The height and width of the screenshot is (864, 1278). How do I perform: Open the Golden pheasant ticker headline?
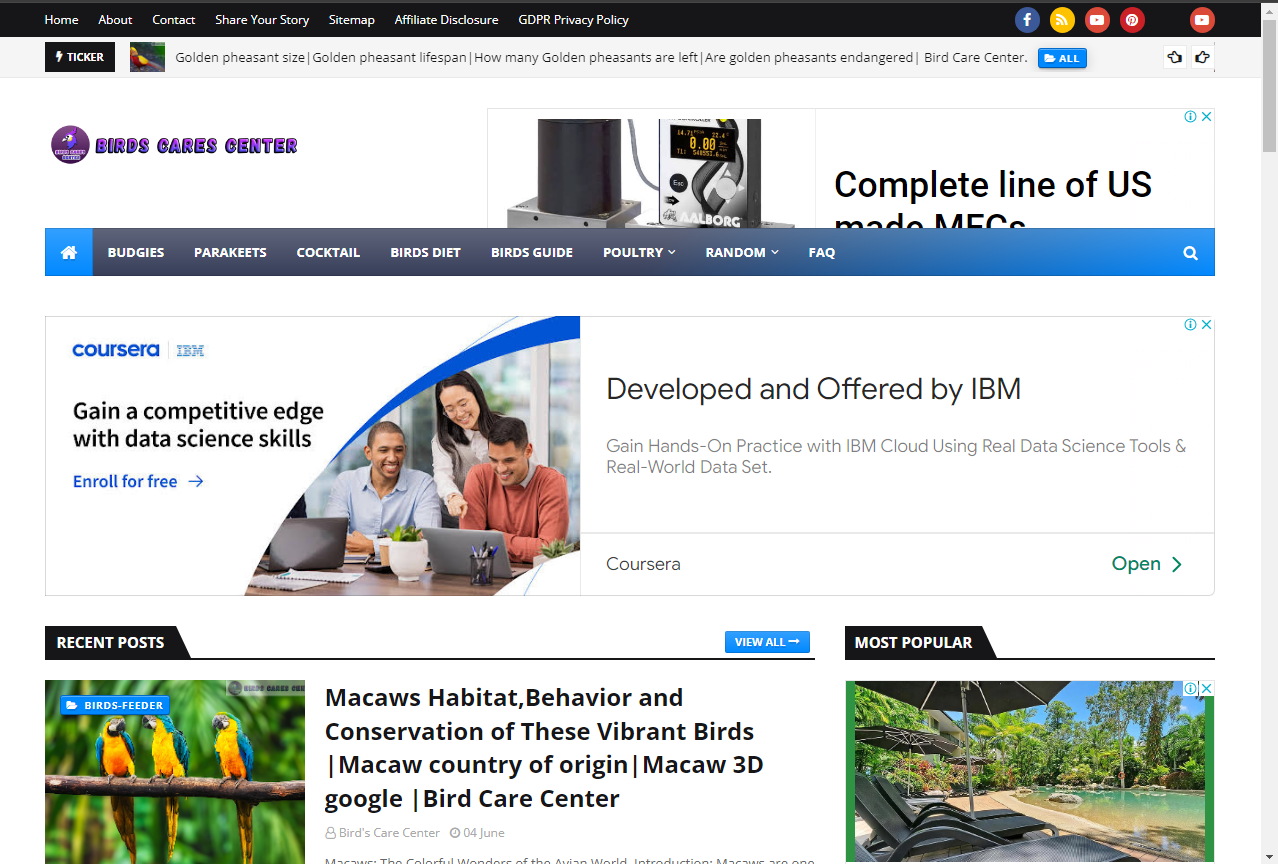[601, 57]
